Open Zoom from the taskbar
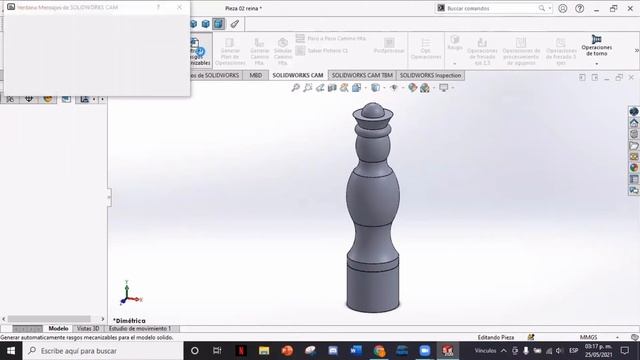 (425, 351)
